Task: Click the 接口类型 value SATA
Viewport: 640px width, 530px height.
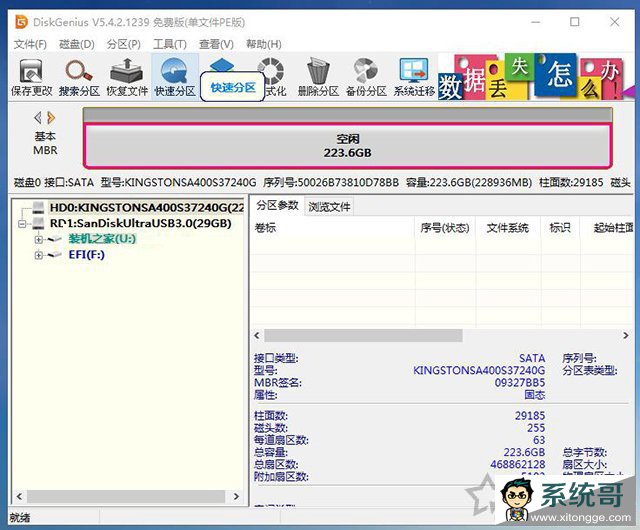Action: click(532, 358)
